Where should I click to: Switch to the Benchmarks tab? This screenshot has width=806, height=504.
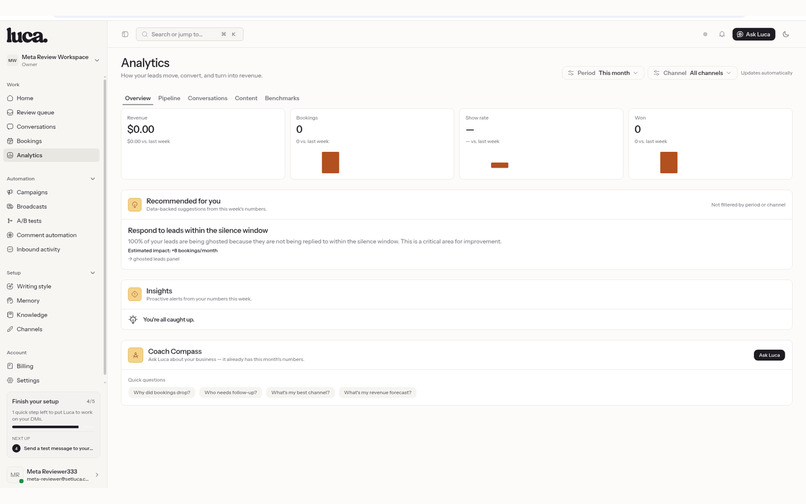(x=282, y=98)
